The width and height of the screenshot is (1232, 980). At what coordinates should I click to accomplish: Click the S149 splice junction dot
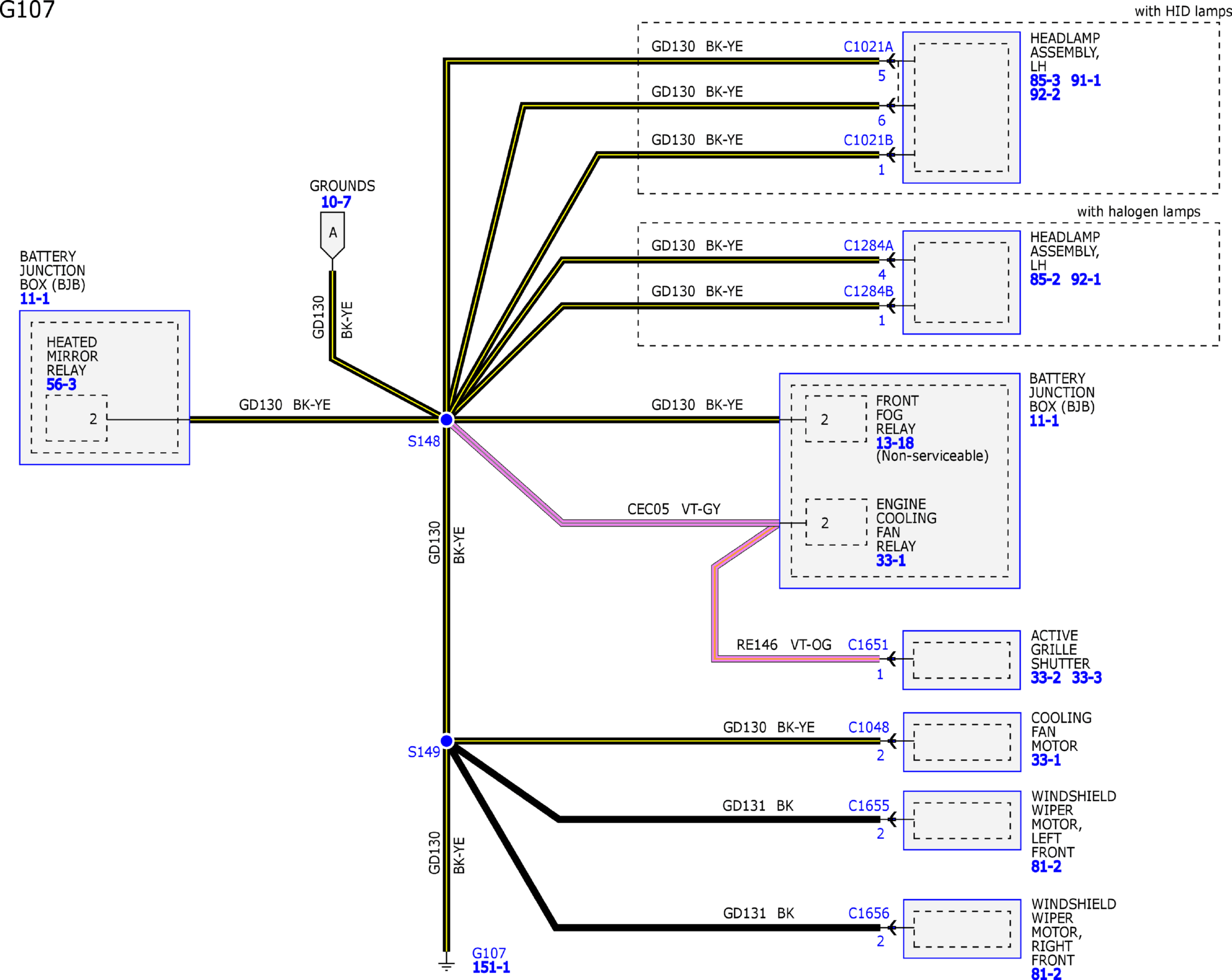coord(447,741)
